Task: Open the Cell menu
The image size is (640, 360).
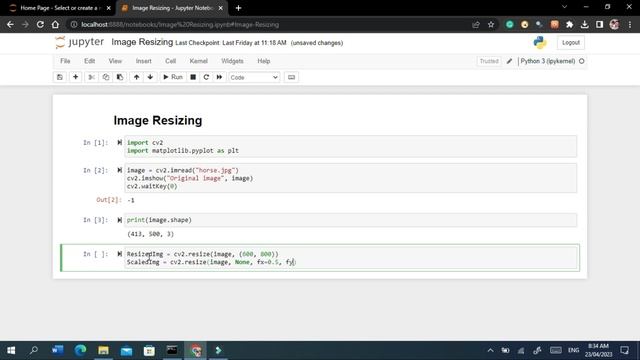Action: 171,61
